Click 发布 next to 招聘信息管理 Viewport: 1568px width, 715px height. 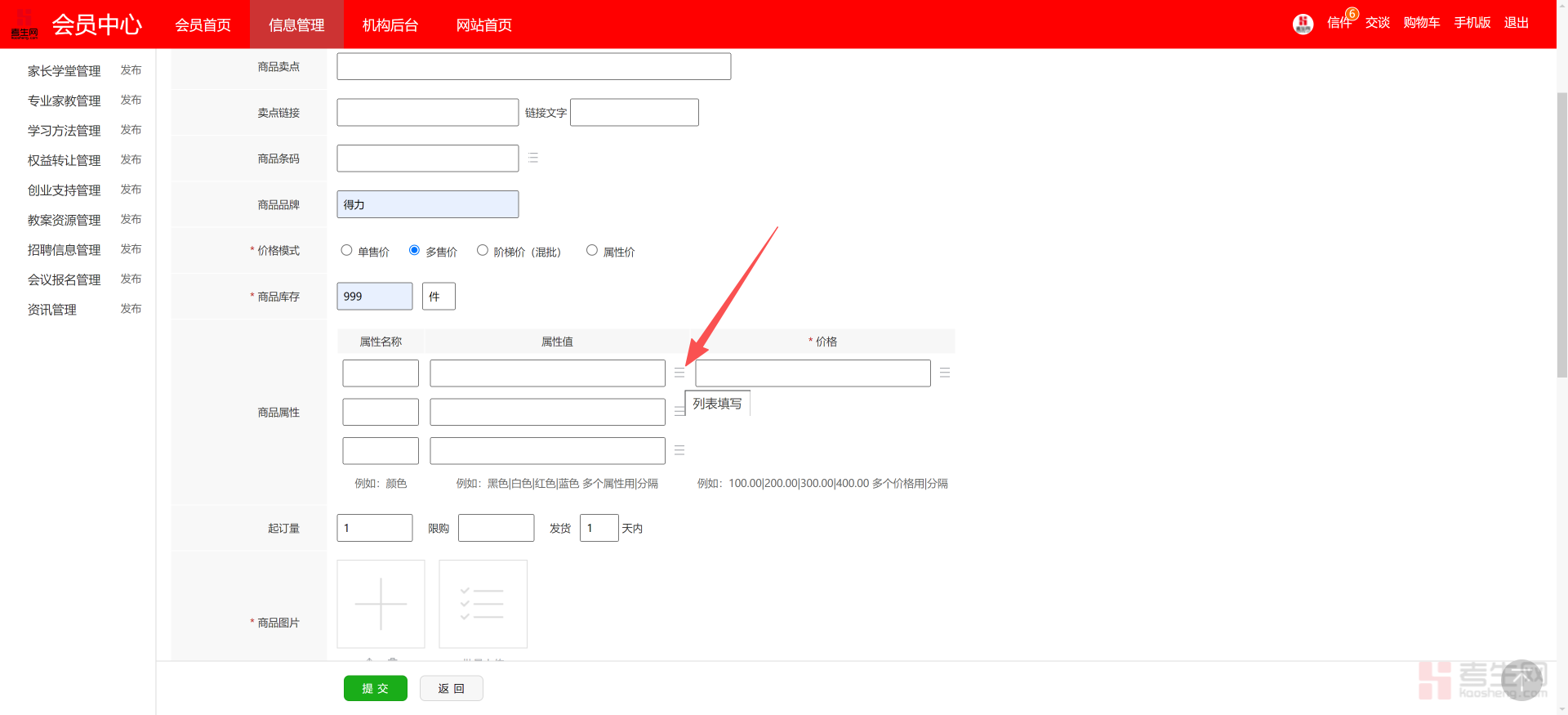[131, 249]
